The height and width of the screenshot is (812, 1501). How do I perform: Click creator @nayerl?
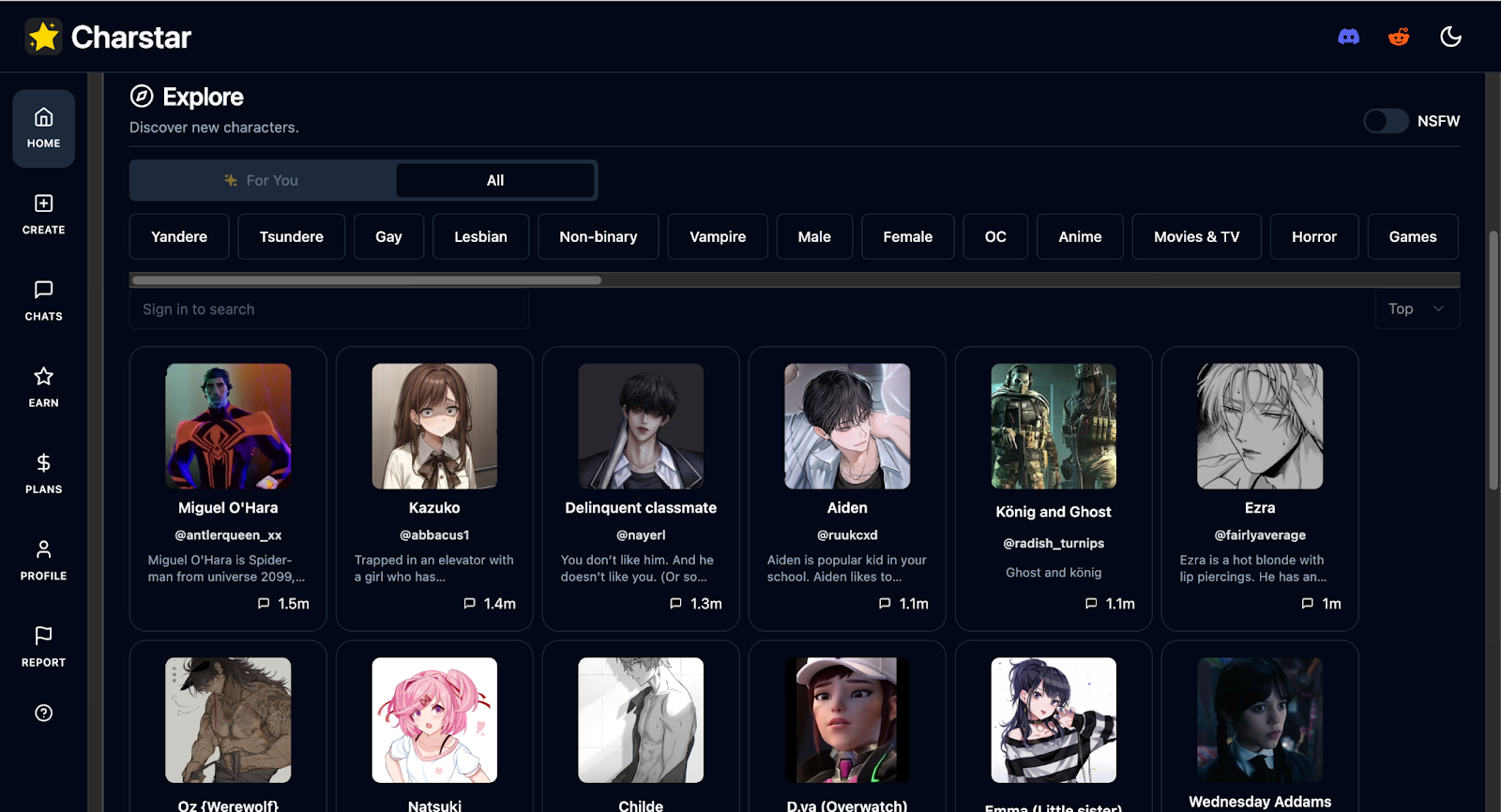pos(641,534)
